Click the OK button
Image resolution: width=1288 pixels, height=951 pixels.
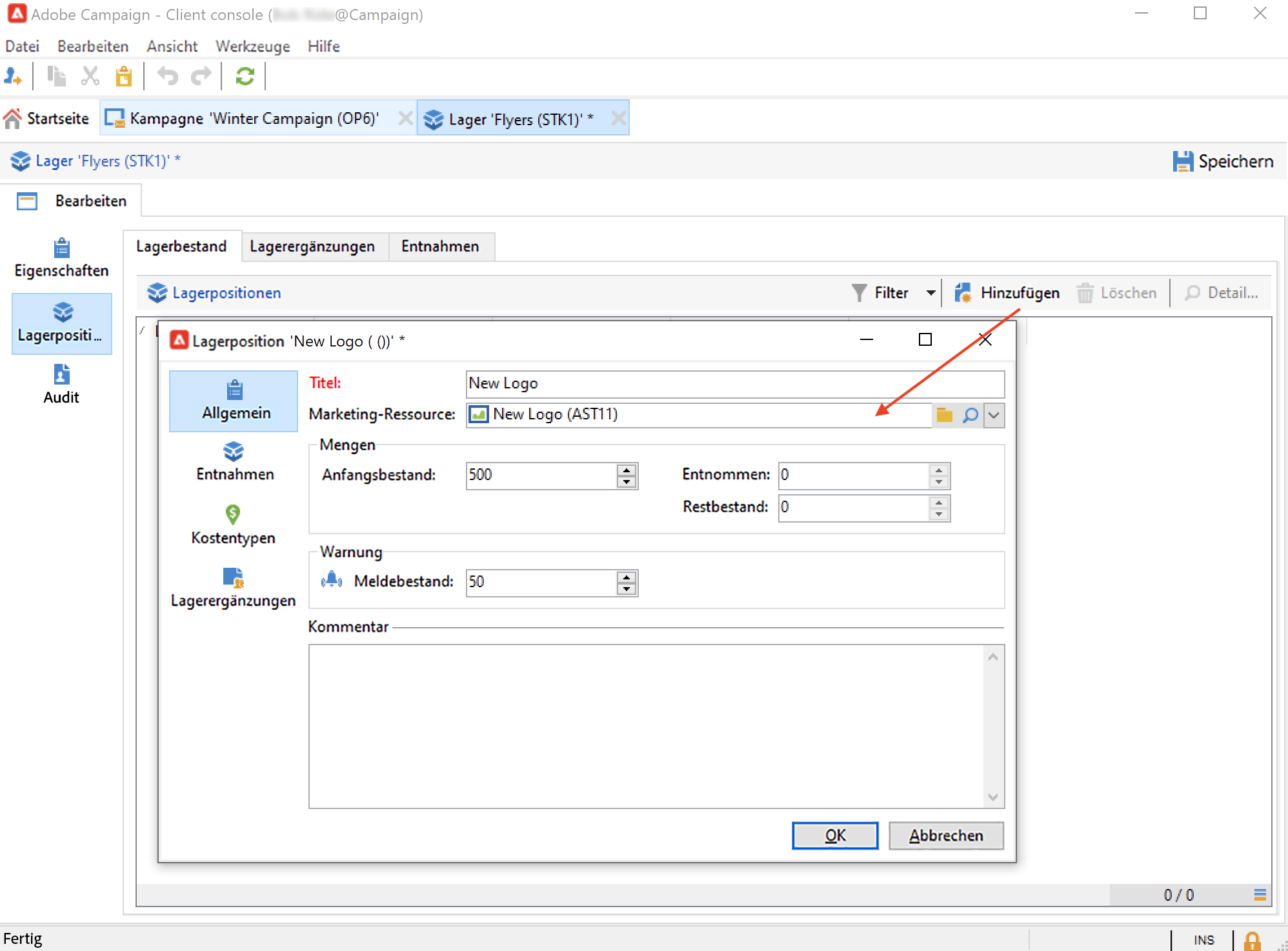(834, 836)
